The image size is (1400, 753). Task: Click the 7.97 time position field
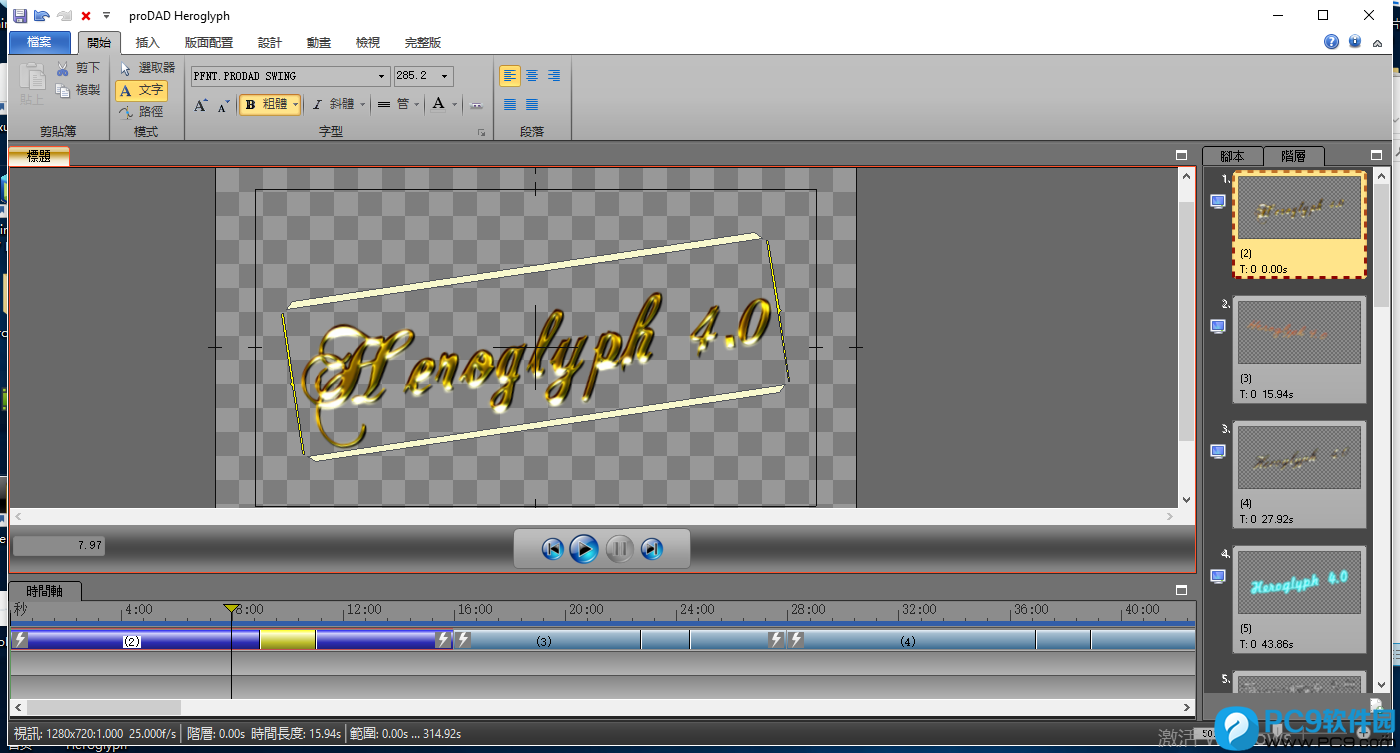pyautogui.click(x=58, y=546)
